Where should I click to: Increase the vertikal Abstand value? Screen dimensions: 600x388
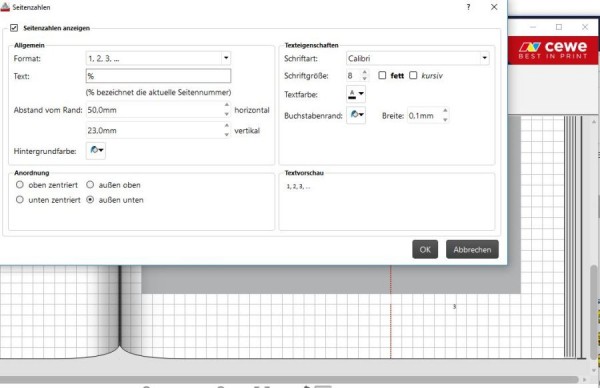pos(227,126)
